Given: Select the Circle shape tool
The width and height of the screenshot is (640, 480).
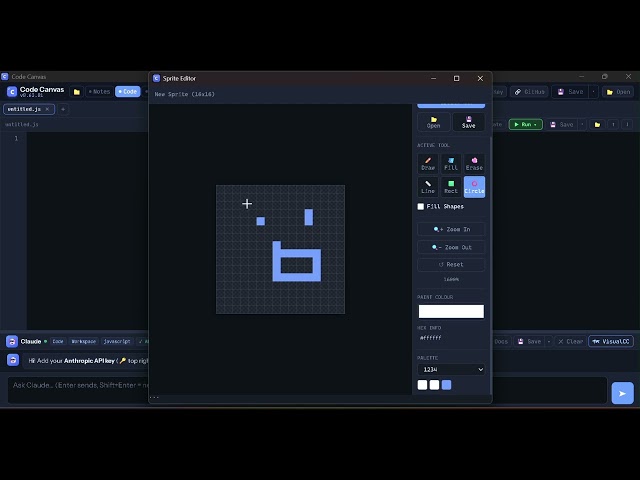Looking at the screenshot, I should pos(474,187).
